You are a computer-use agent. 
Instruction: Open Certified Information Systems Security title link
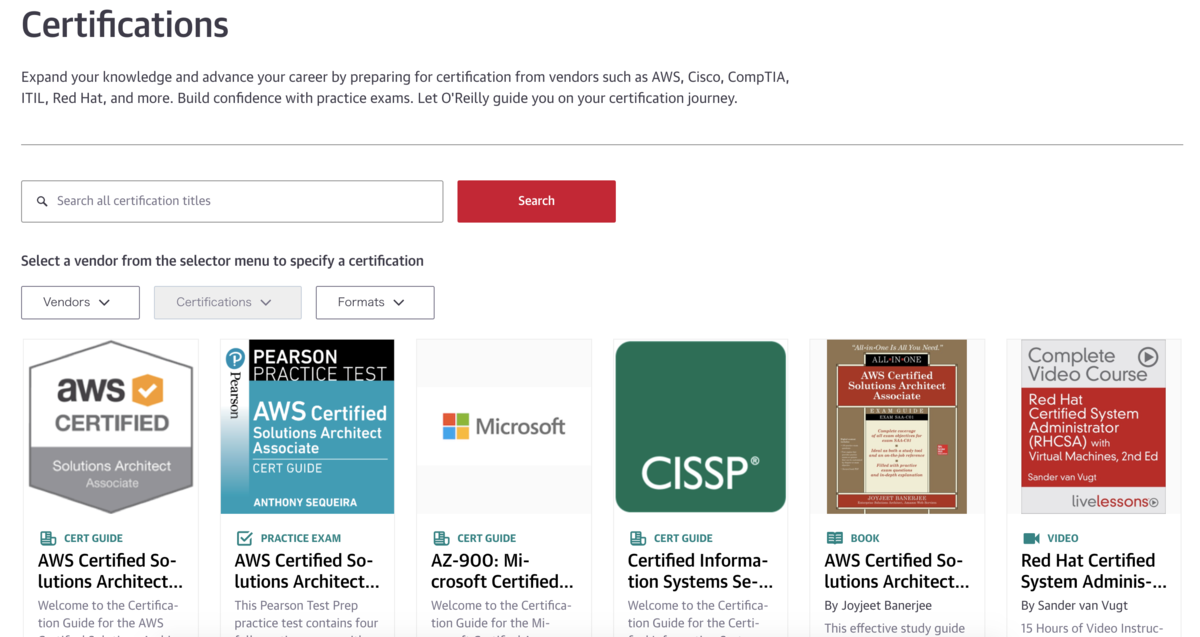[x=700, y=571]
